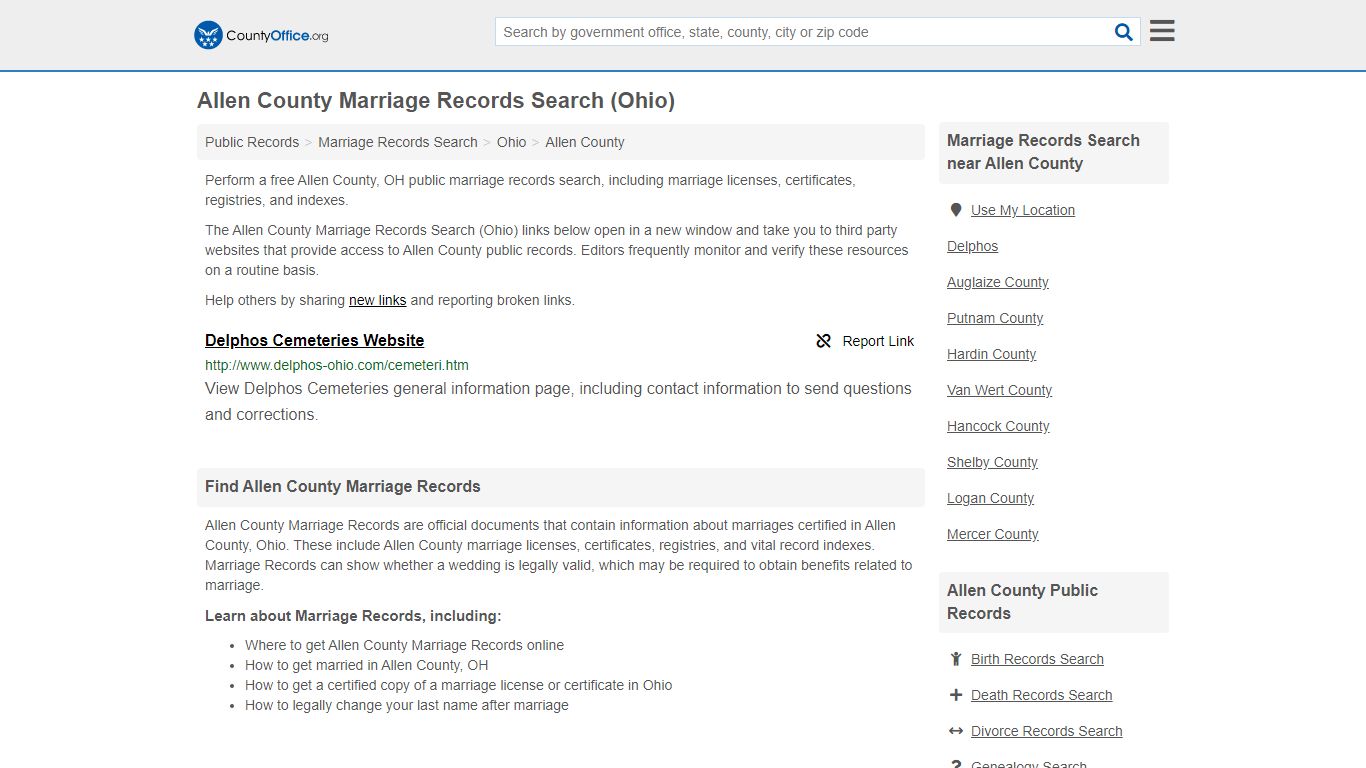Viewport: 1366px width, 768px height.
Task: Click the magnifying glass search icon
Action: pyautogui.click(x=1124, y=32)
